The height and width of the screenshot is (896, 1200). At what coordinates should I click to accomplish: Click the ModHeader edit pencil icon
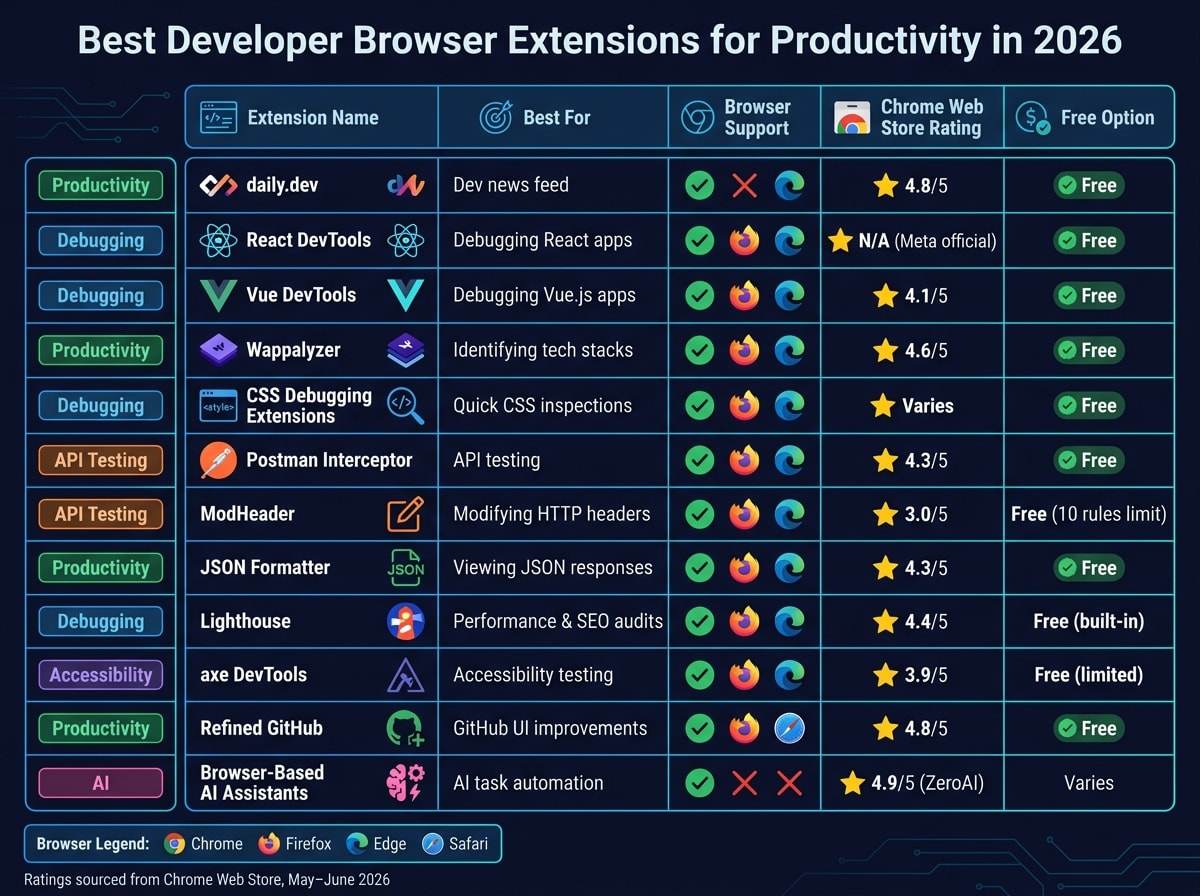pos(406,514)
